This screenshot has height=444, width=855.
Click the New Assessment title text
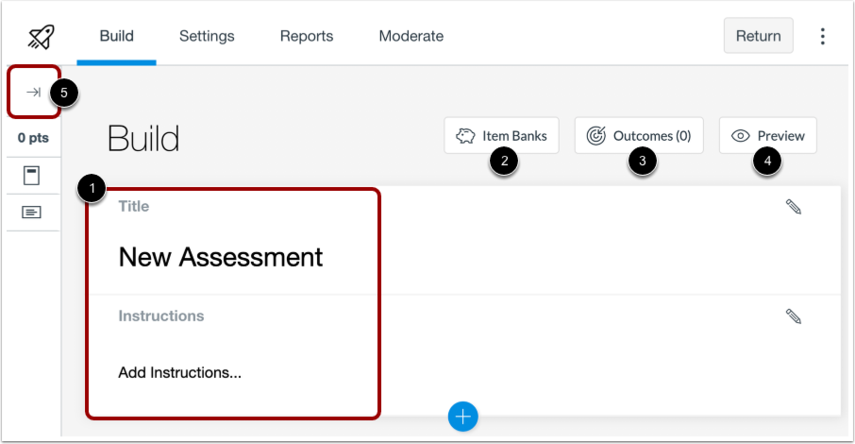(221, 257)
